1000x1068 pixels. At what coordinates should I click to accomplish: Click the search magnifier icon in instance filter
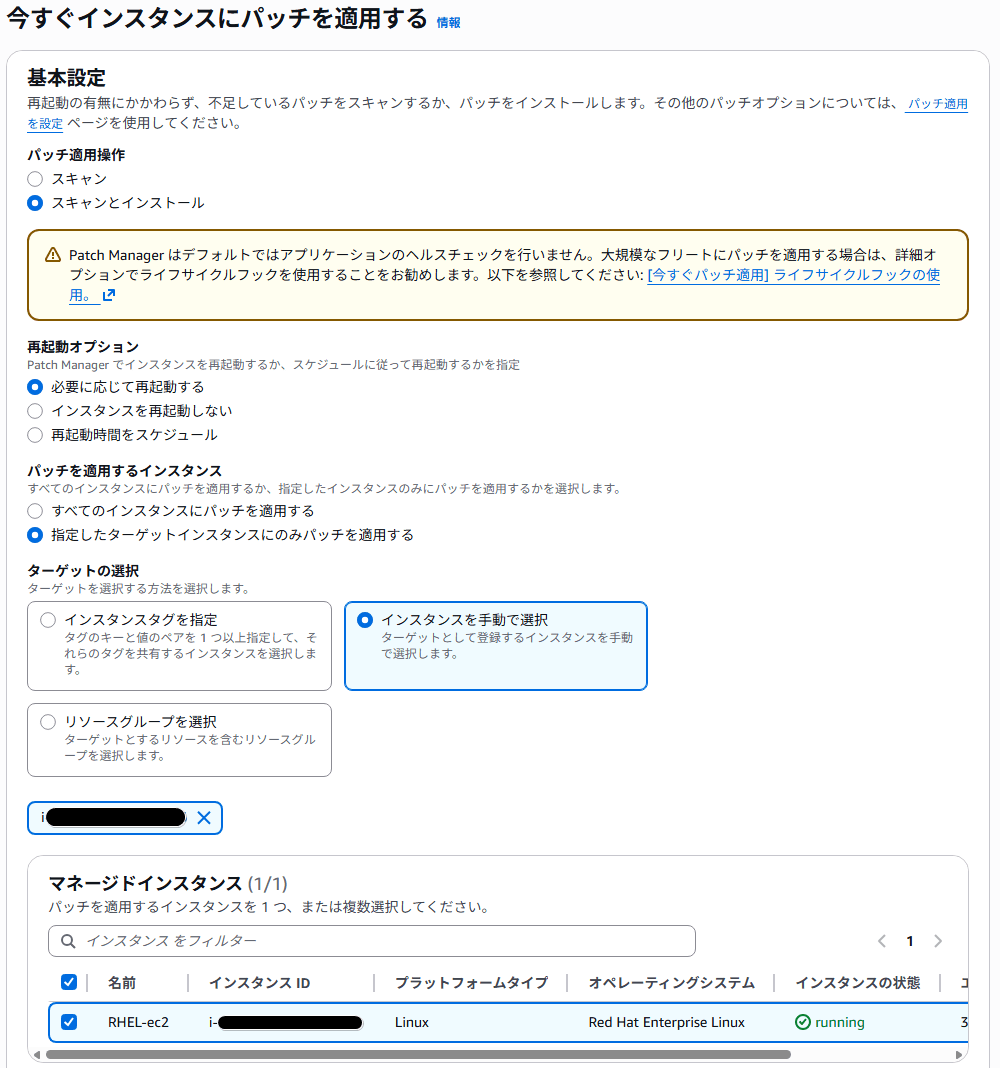point(68,941)
